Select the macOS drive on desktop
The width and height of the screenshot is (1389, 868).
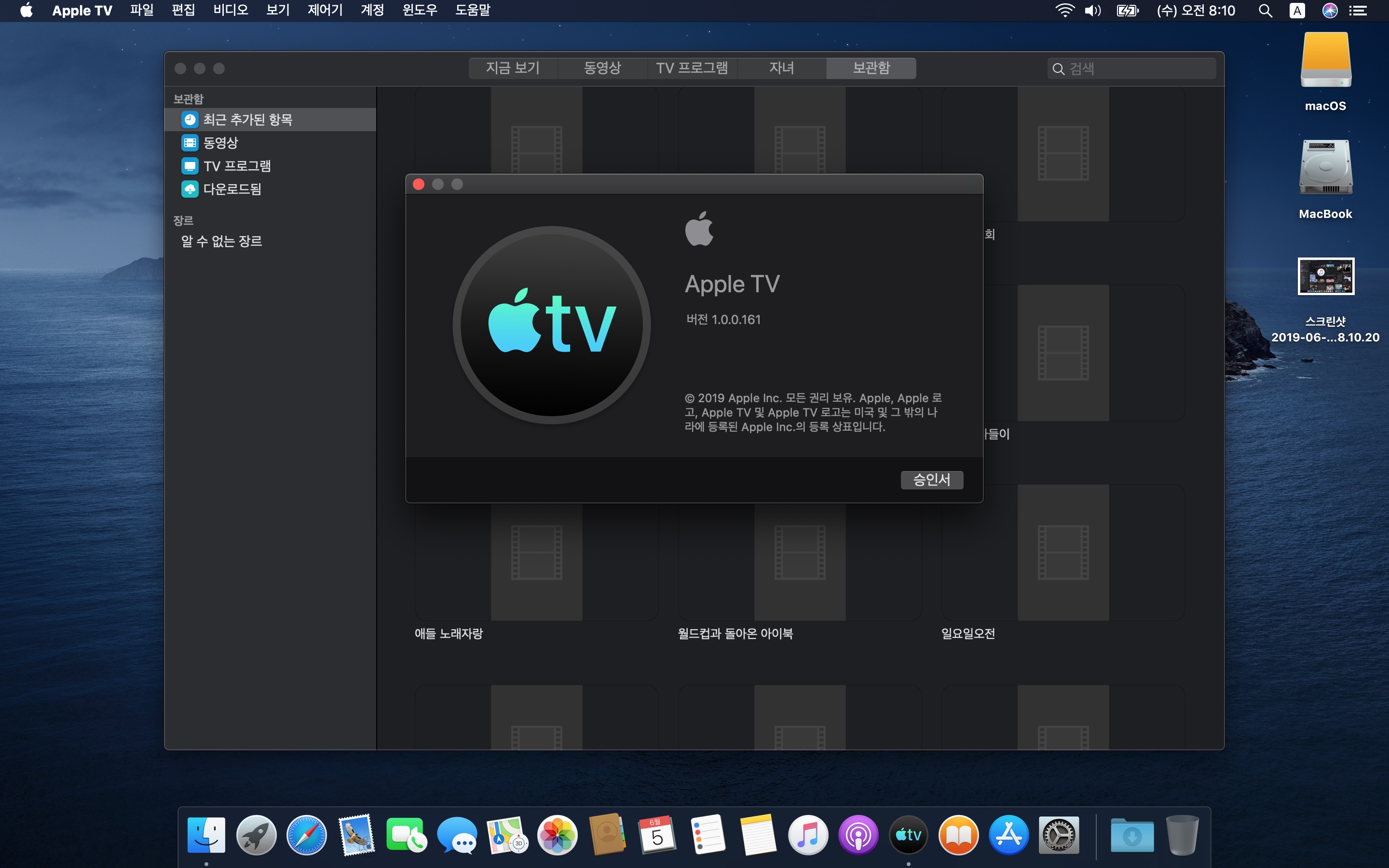(x=1325, y=60)
